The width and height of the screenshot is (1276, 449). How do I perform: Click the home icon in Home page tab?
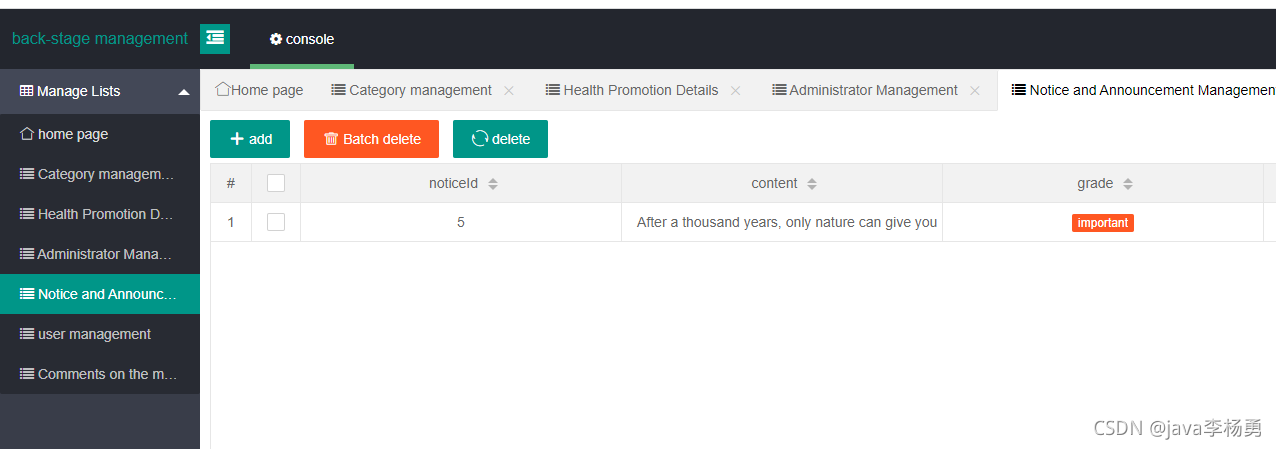pyautogui.click(x=223, y=89)
